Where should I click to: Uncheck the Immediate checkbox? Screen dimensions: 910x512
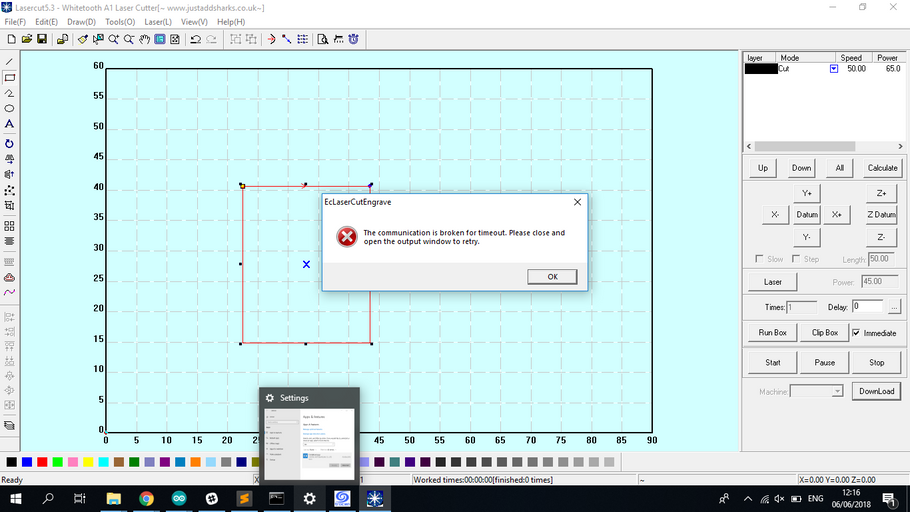coord(856,333)
